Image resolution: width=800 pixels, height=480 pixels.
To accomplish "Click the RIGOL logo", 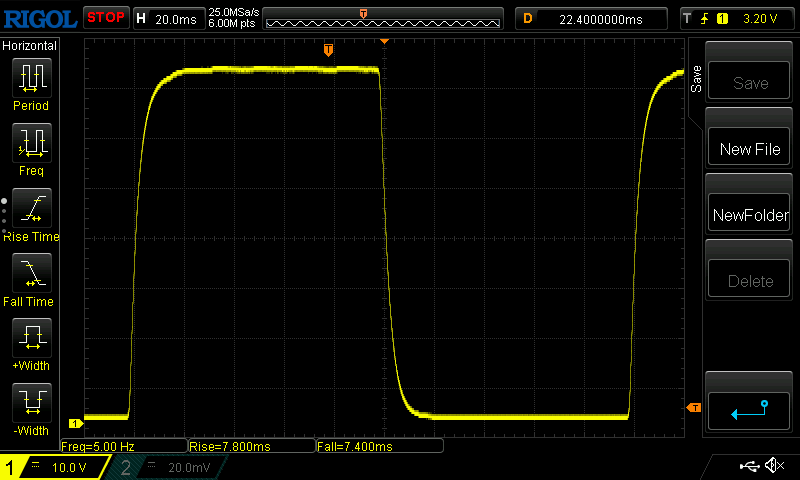I will (40, 19).
